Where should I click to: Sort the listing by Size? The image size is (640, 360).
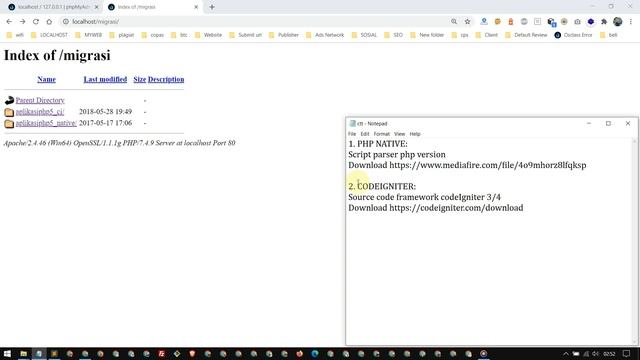tap(140, 79)
